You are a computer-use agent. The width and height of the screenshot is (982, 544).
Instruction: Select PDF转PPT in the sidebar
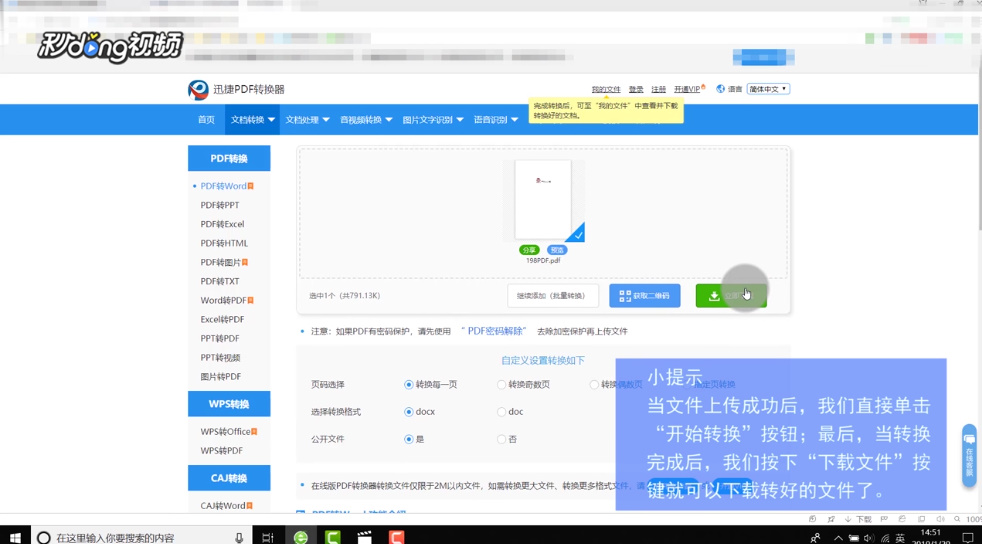coord(220,205)
